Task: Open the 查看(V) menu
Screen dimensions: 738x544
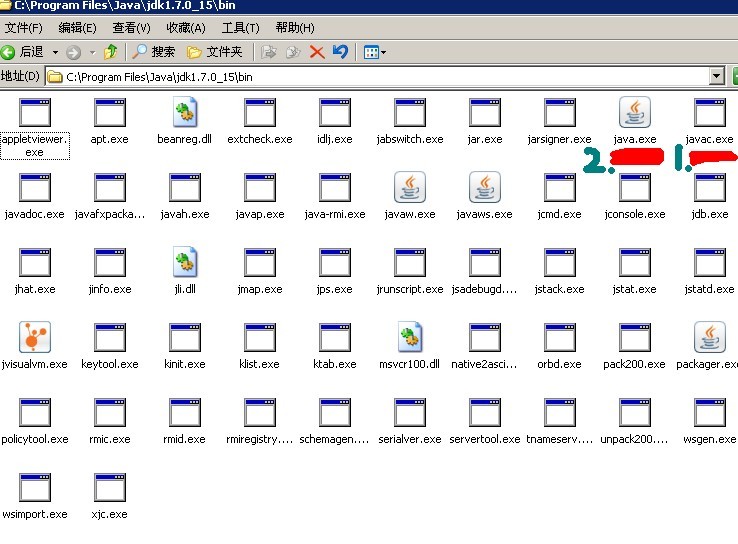Action: tap(131, 28)
